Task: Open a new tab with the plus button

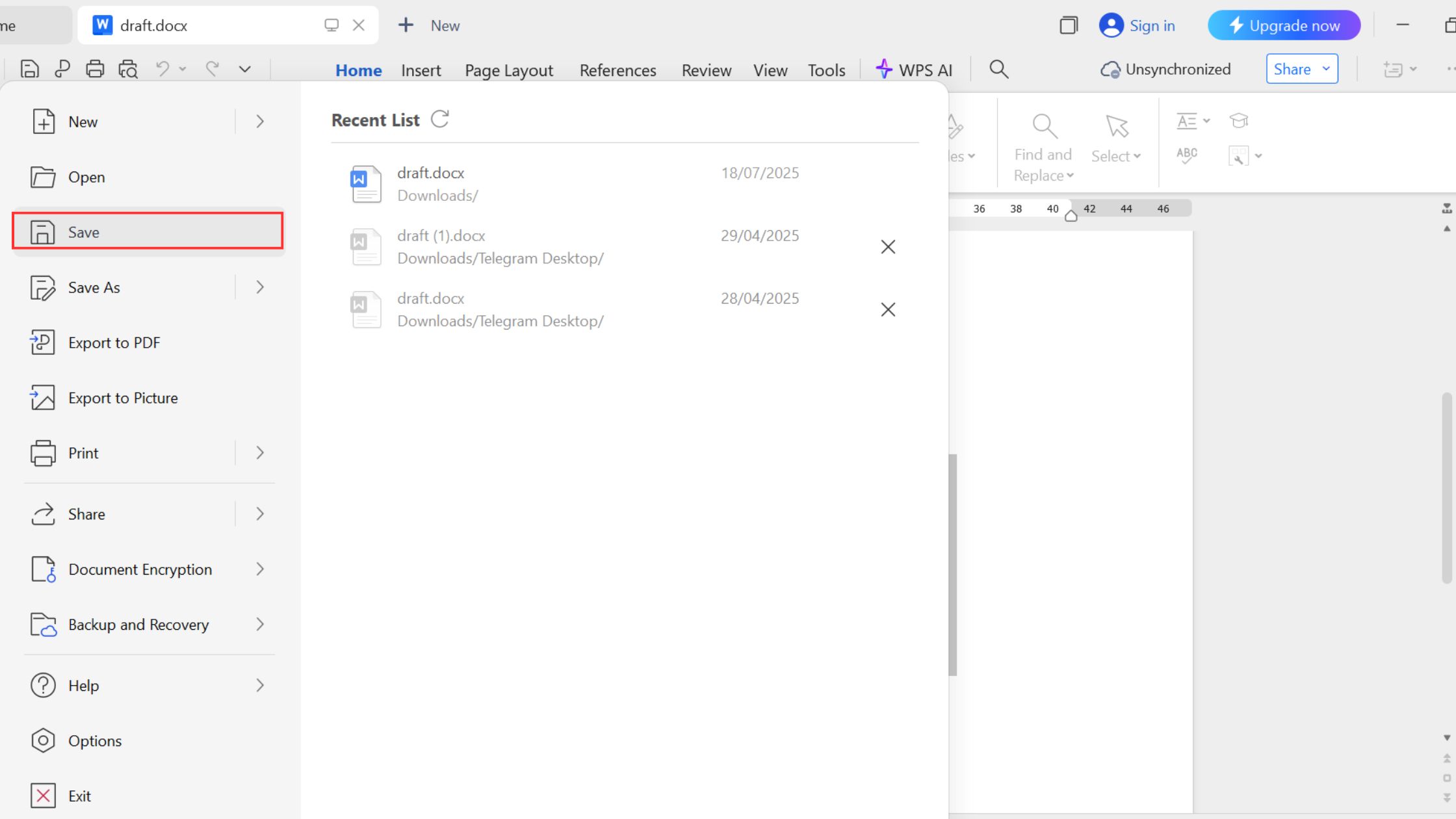Action: coord(406,25)
